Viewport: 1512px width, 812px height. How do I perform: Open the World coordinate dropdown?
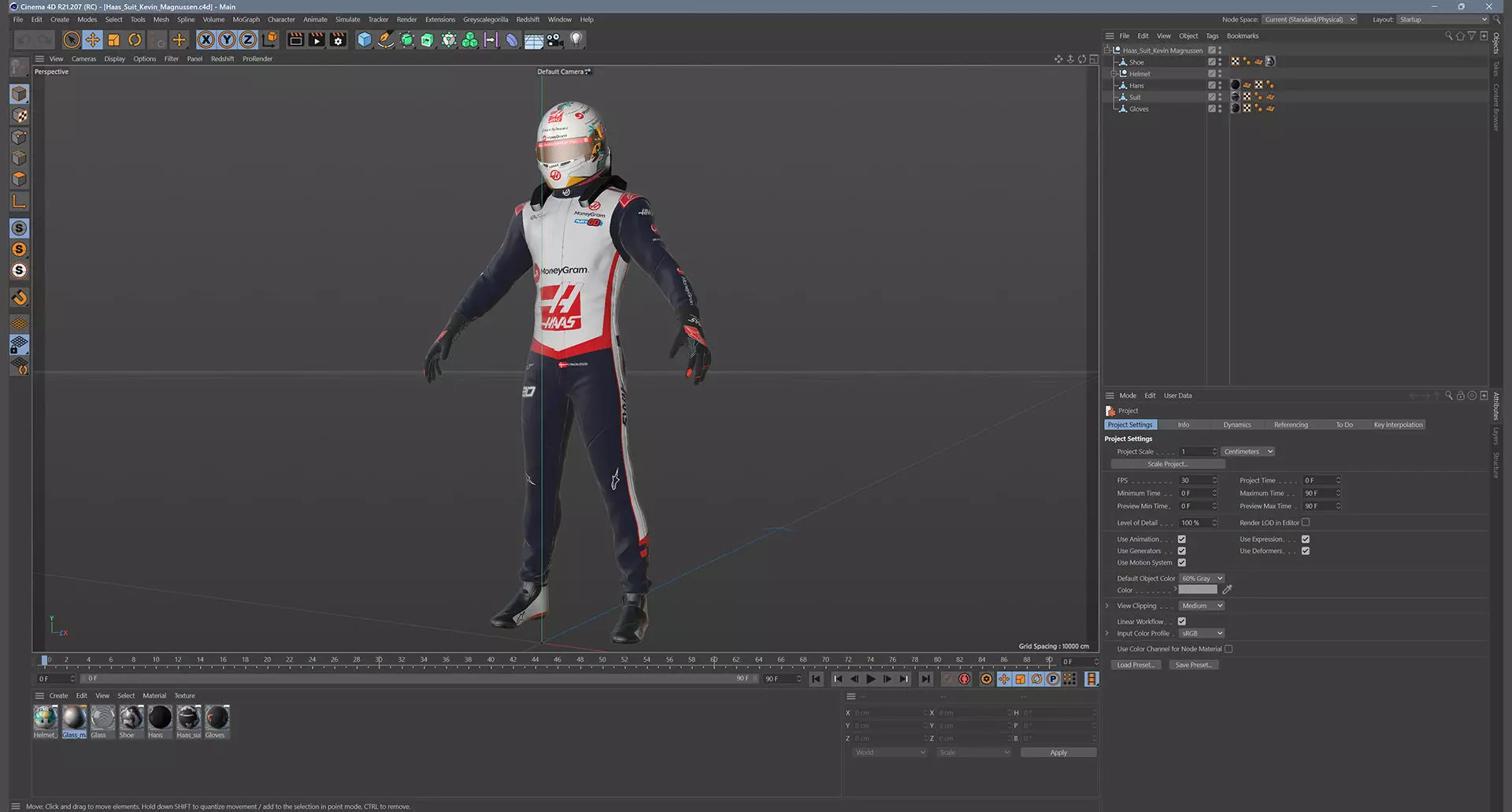pos(890,753)
